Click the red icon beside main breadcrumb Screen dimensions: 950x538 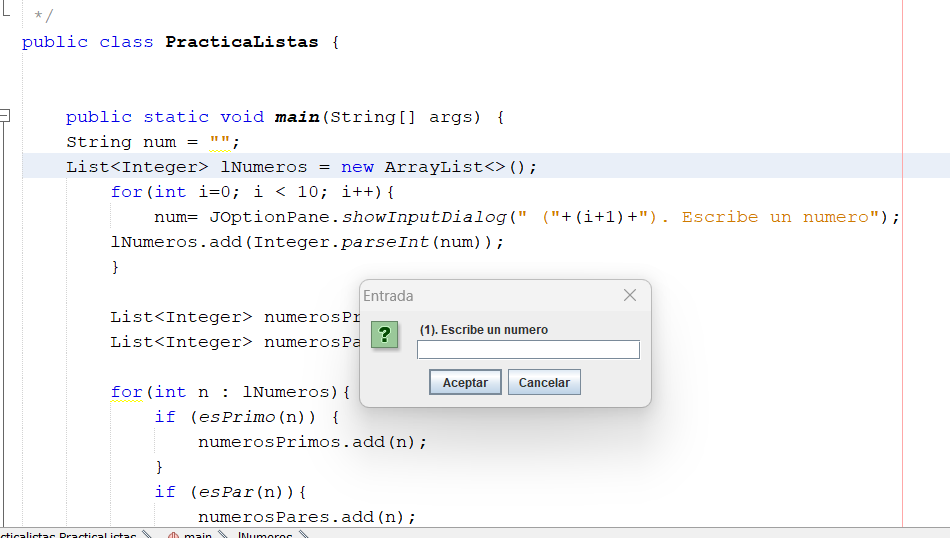pyautogui.click(x=172, y=535)
